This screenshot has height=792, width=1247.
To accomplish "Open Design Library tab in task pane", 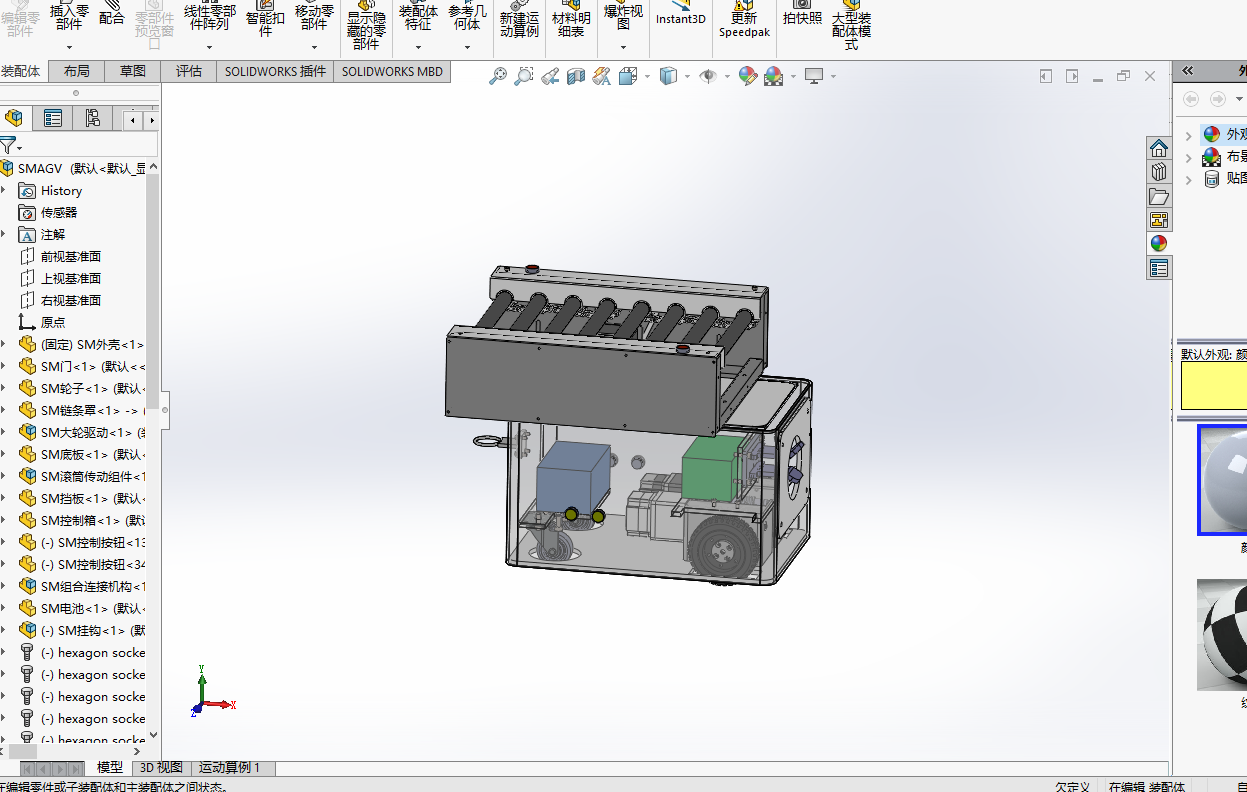I will coord(1159,172).
